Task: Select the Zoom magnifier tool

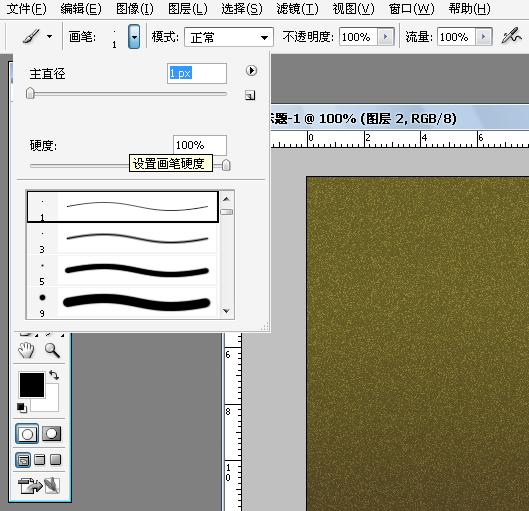Action: click(x=52, y=350)
